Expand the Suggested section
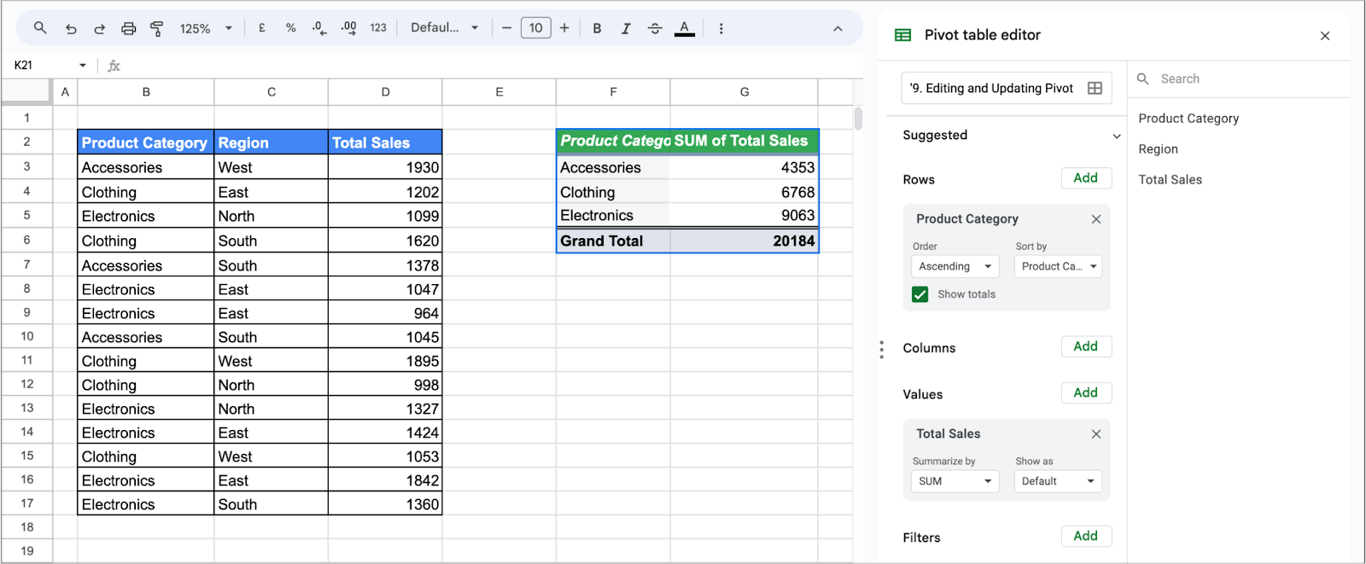Screen dimensions: 1366x564 1116,136
